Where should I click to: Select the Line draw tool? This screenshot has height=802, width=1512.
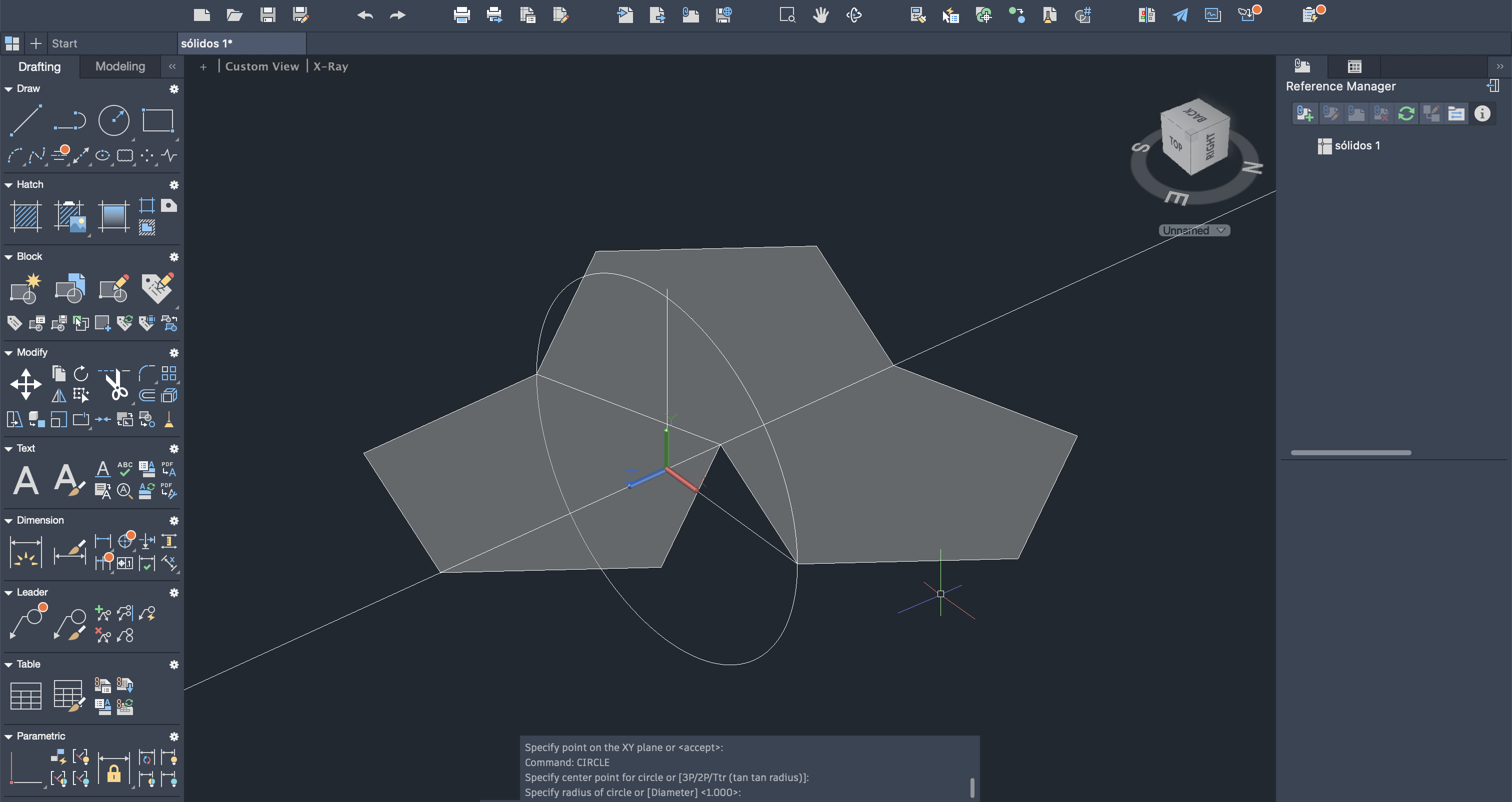pyautogui.click(x=26, y=120)
